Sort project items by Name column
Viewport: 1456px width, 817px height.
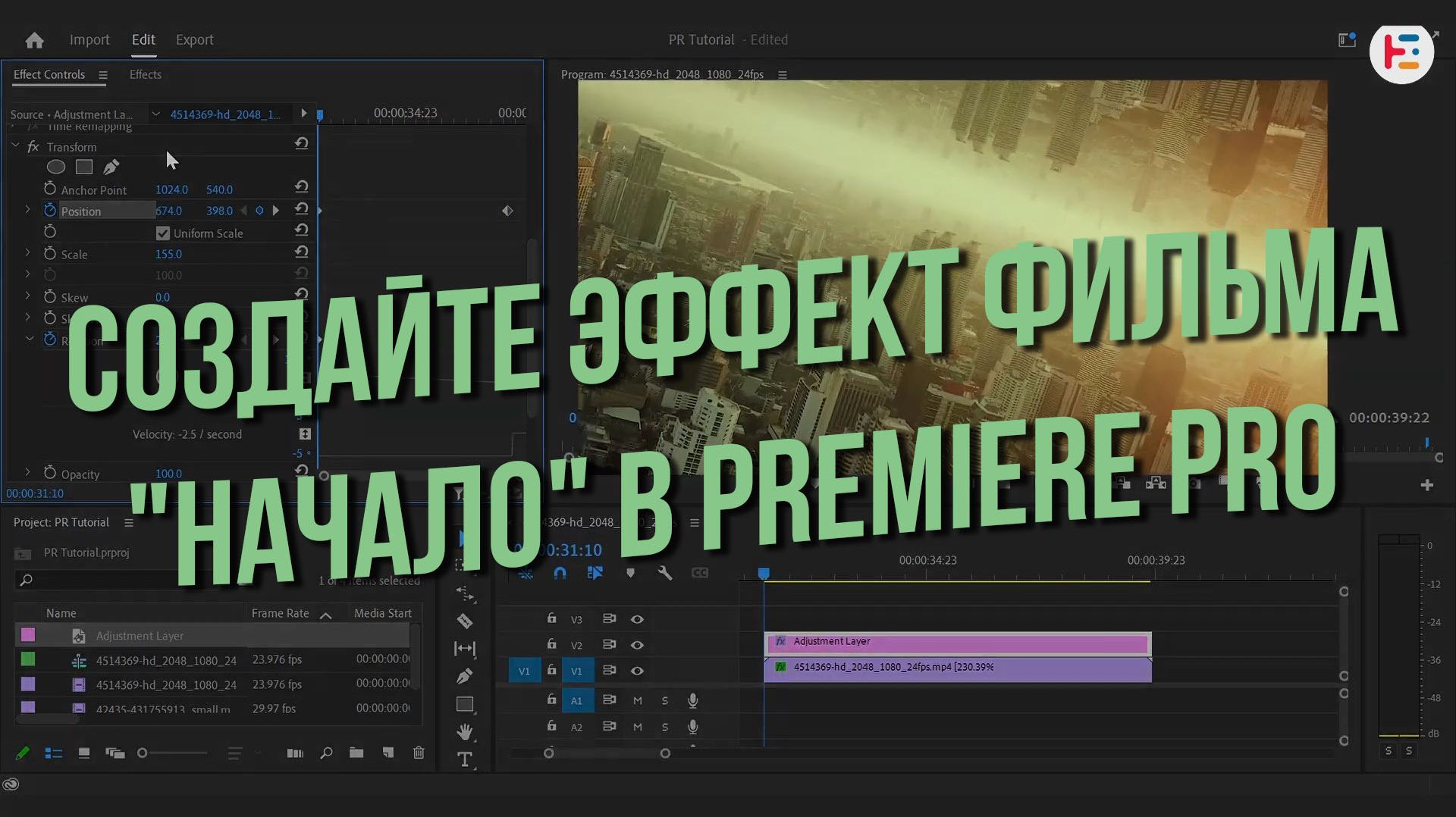pos(61,613)
